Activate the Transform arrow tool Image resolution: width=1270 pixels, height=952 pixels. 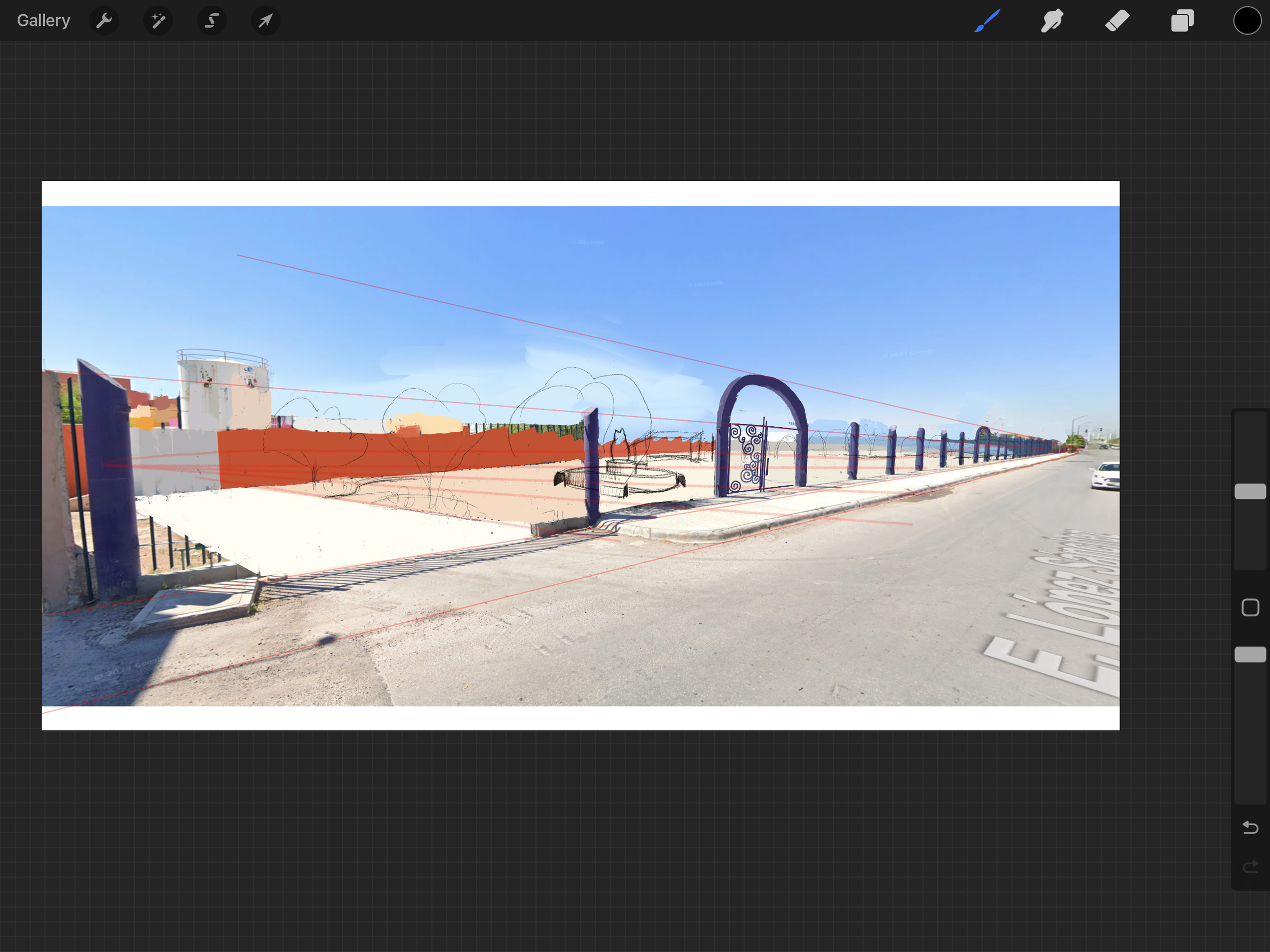coord(265,21)
